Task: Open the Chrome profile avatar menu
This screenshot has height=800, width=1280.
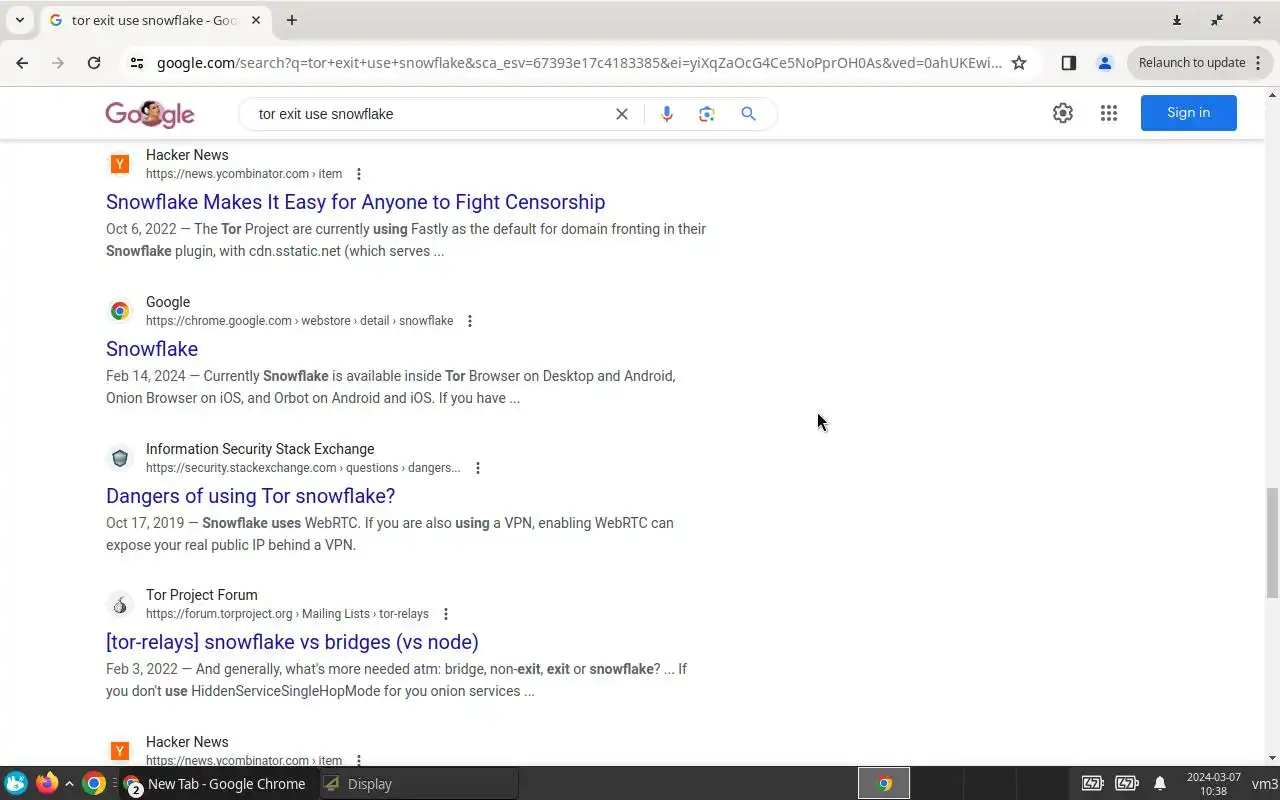Action: click(1104, 62)
